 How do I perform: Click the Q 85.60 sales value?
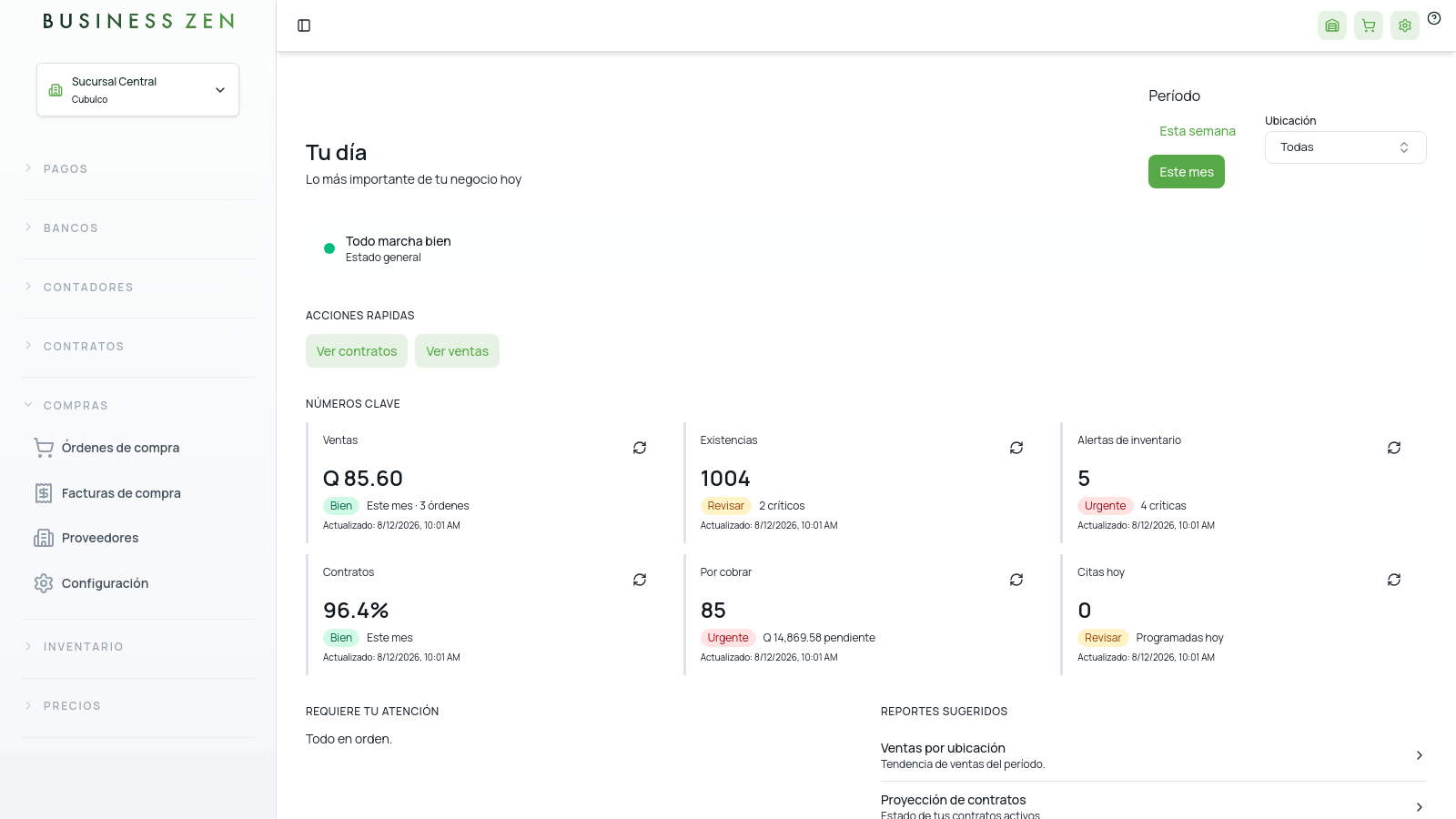[363, 479]
